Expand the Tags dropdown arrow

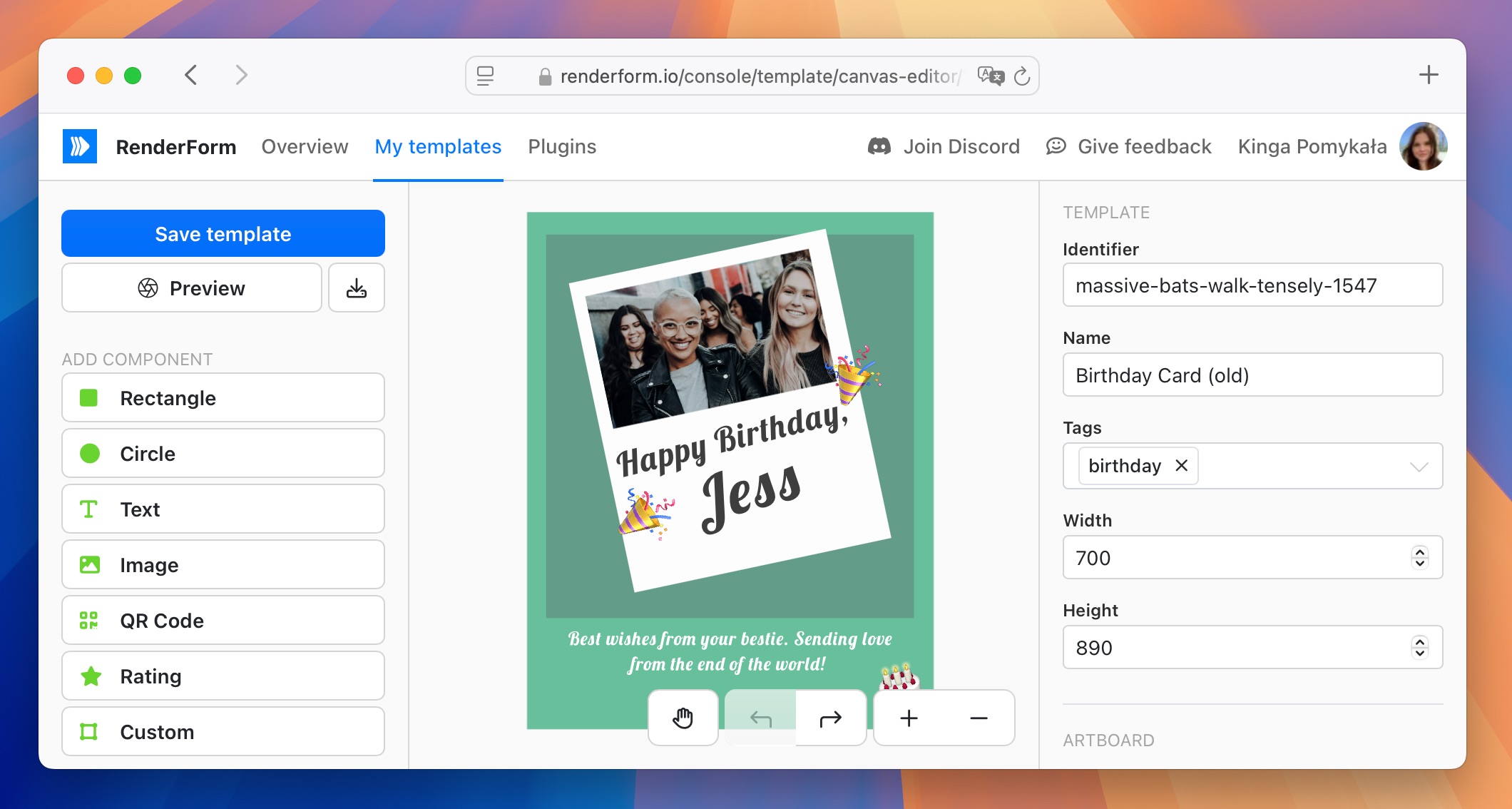click(x=1419, y=467)
